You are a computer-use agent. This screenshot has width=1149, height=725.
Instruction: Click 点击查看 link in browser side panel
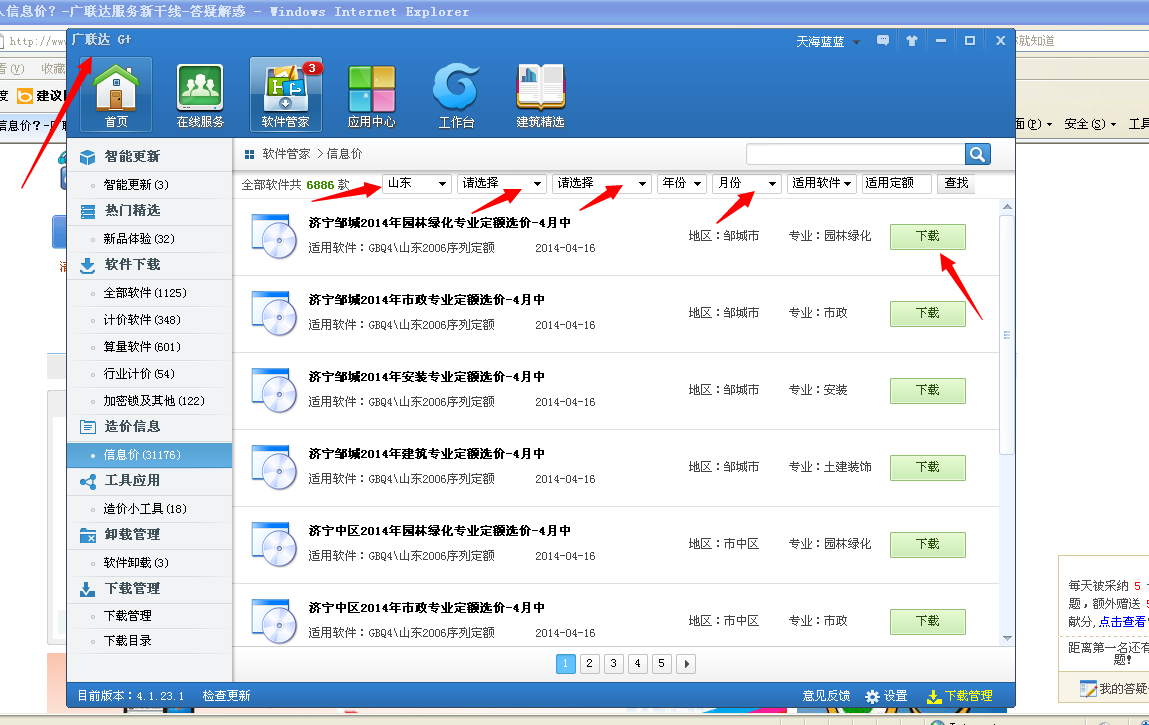(1122, 622)
